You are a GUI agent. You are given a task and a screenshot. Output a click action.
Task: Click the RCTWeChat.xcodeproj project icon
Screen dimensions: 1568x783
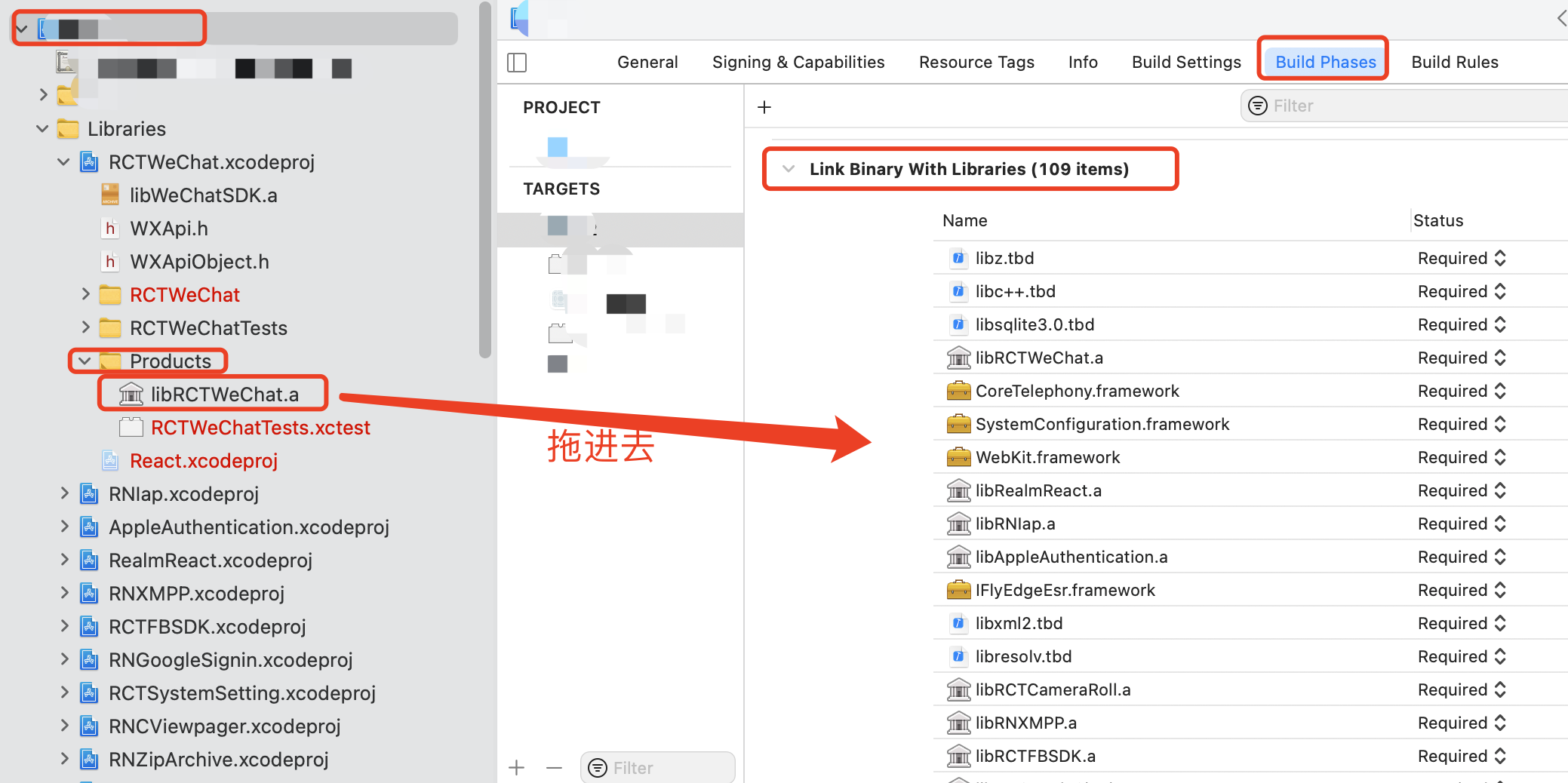tap(89, 162)
